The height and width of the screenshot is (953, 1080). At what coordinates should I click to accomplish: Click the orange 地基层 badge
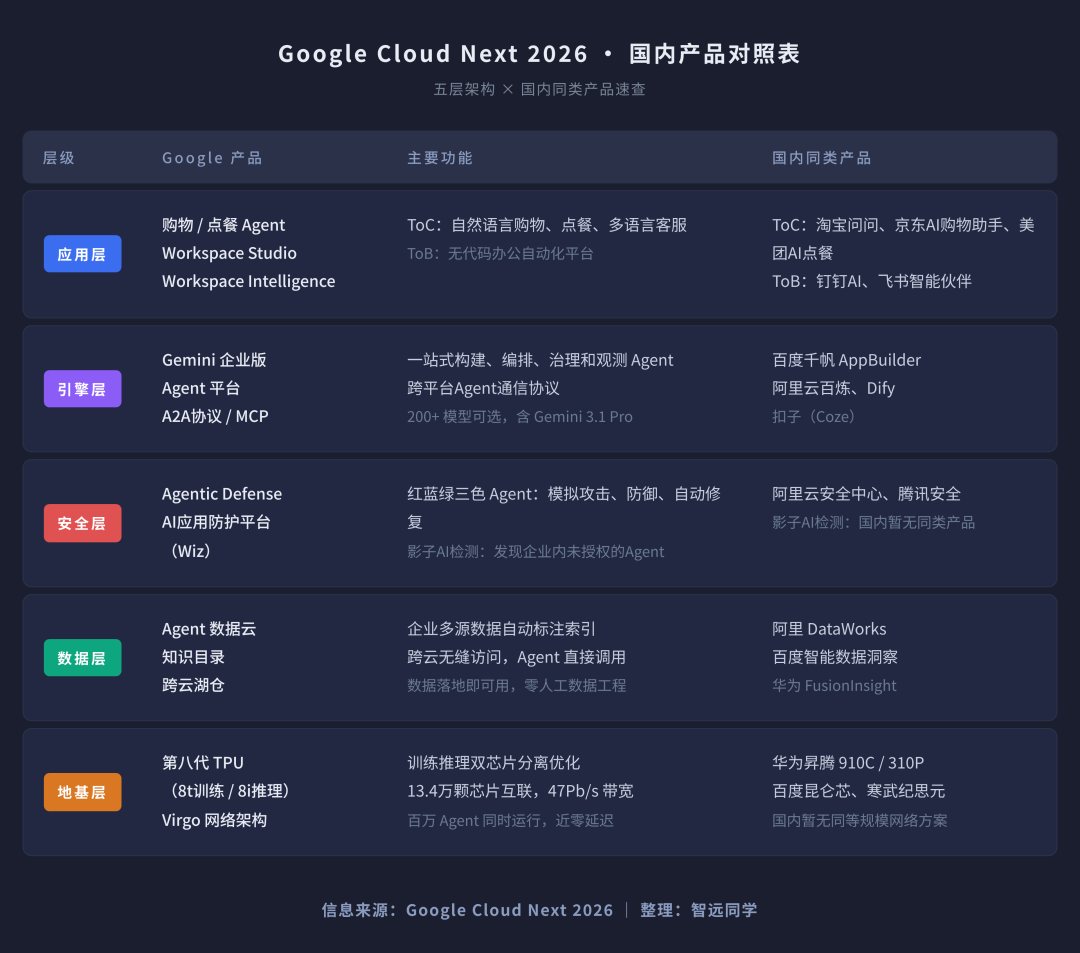[82, 792]
